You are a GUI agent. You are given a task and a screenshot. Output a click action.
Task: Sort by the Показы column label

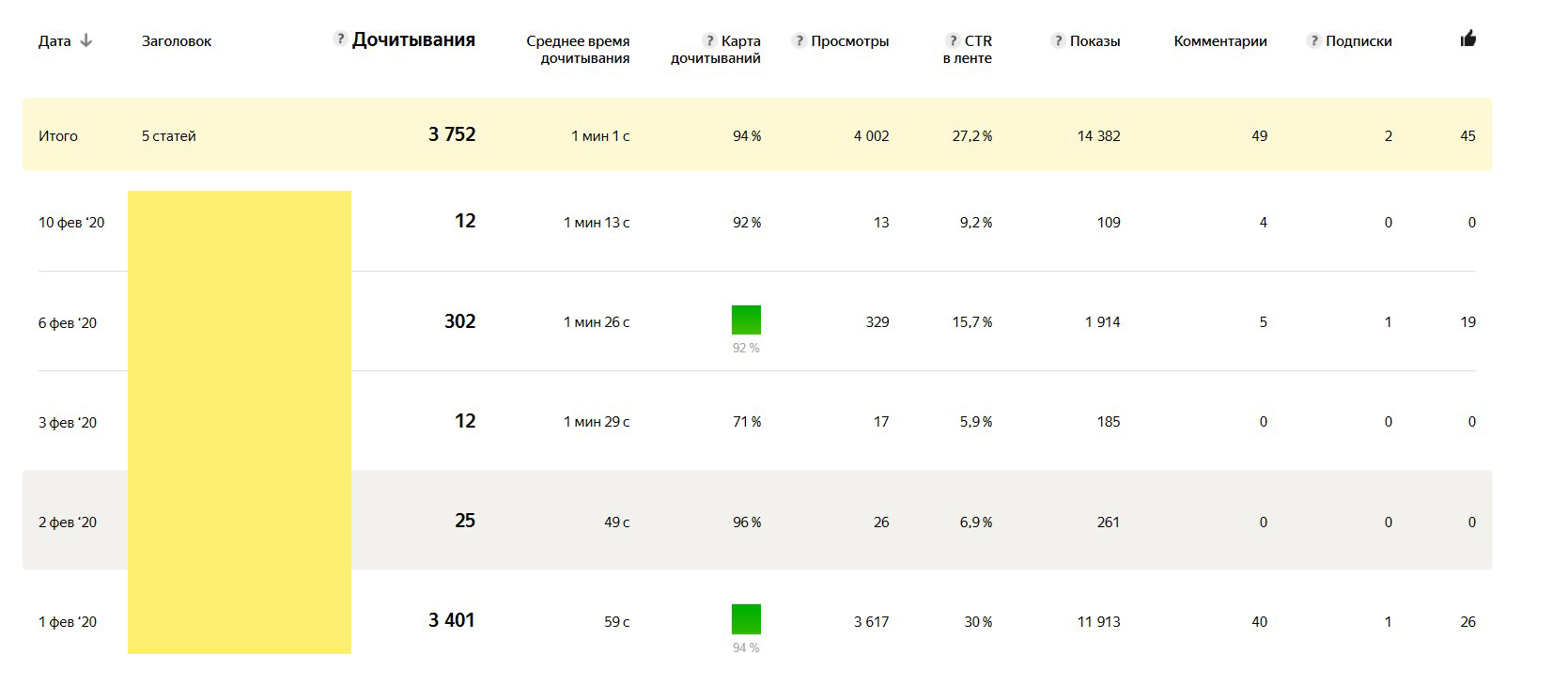point(1094,41)
